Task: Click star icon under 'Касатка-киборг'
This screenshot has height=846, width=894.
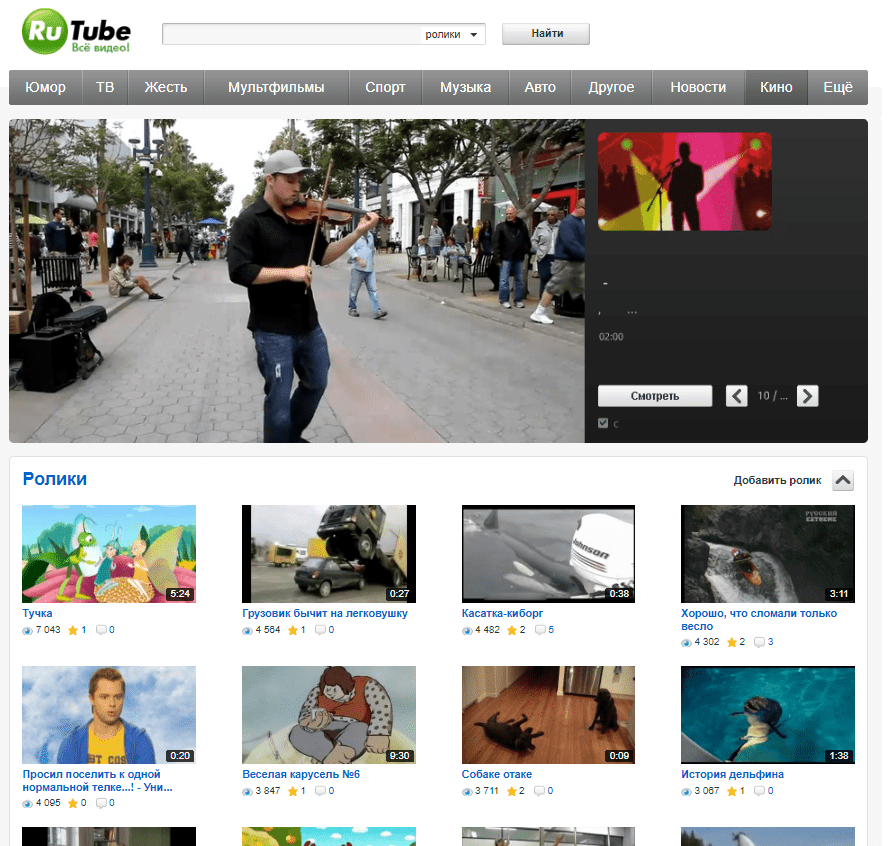Action: click(x=512, y=630)
